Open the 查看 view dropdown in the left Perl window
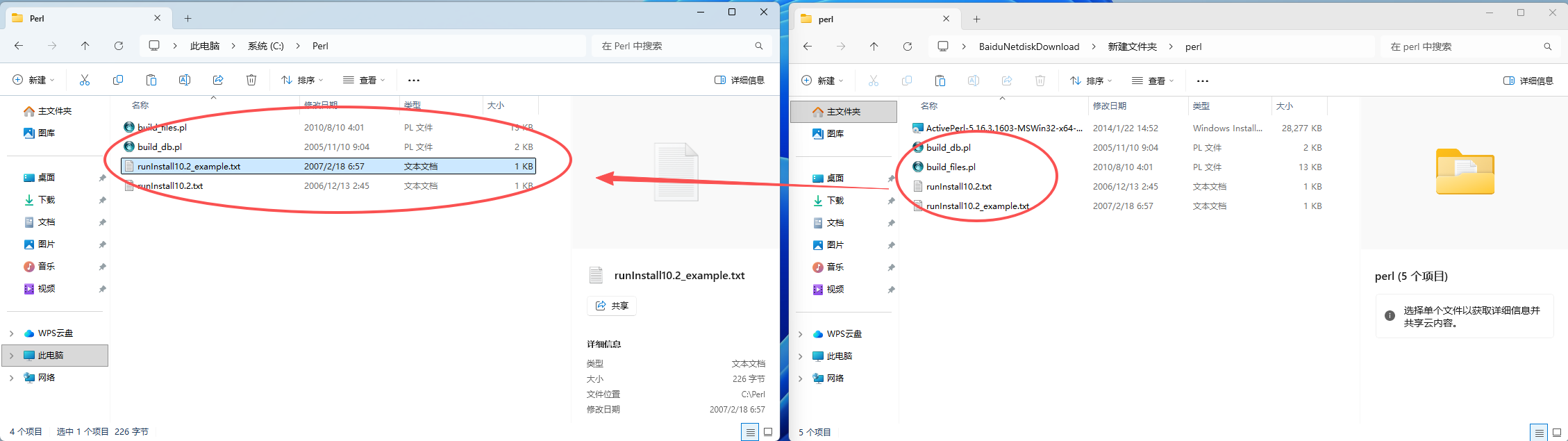This screenshot has height=441, width=1568. [364, 81]
